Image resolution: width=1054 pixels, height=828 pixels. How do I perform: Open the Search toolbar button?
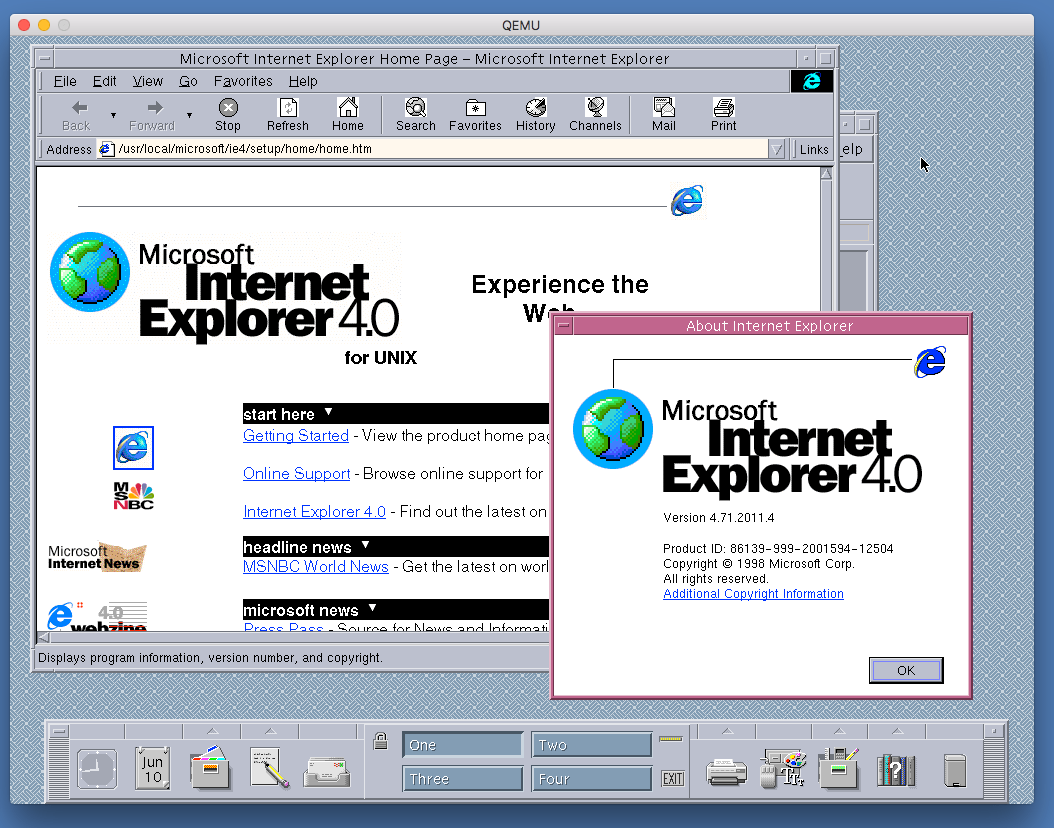click(415, 115)
